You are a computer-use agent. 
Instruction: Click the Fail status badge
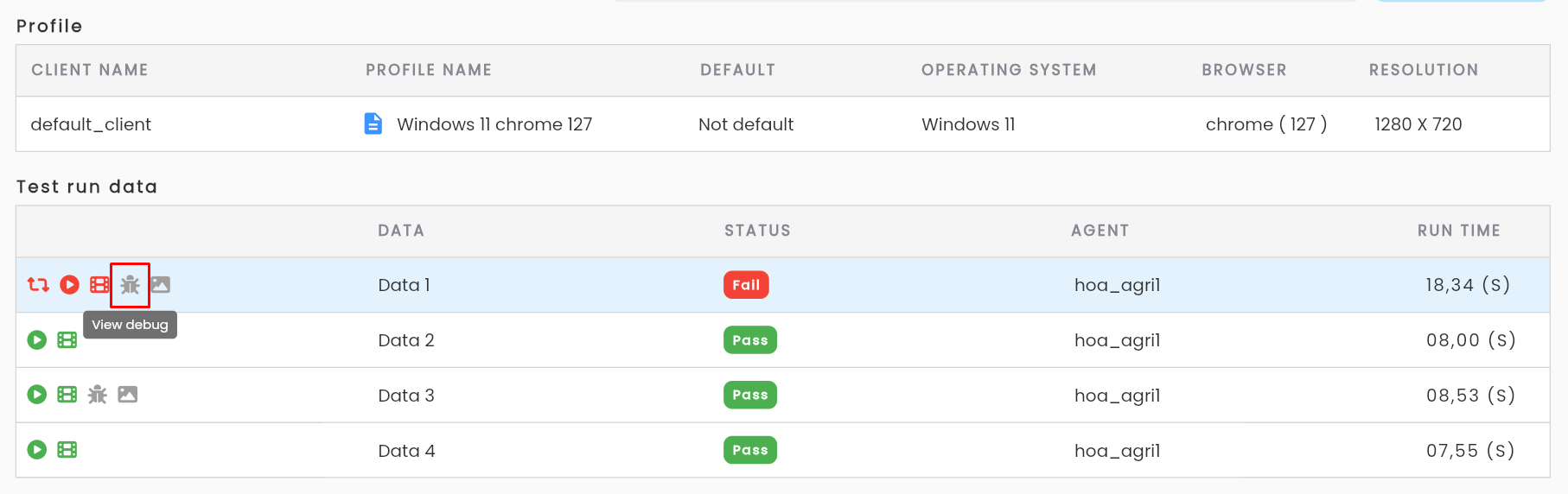point(746,284)
